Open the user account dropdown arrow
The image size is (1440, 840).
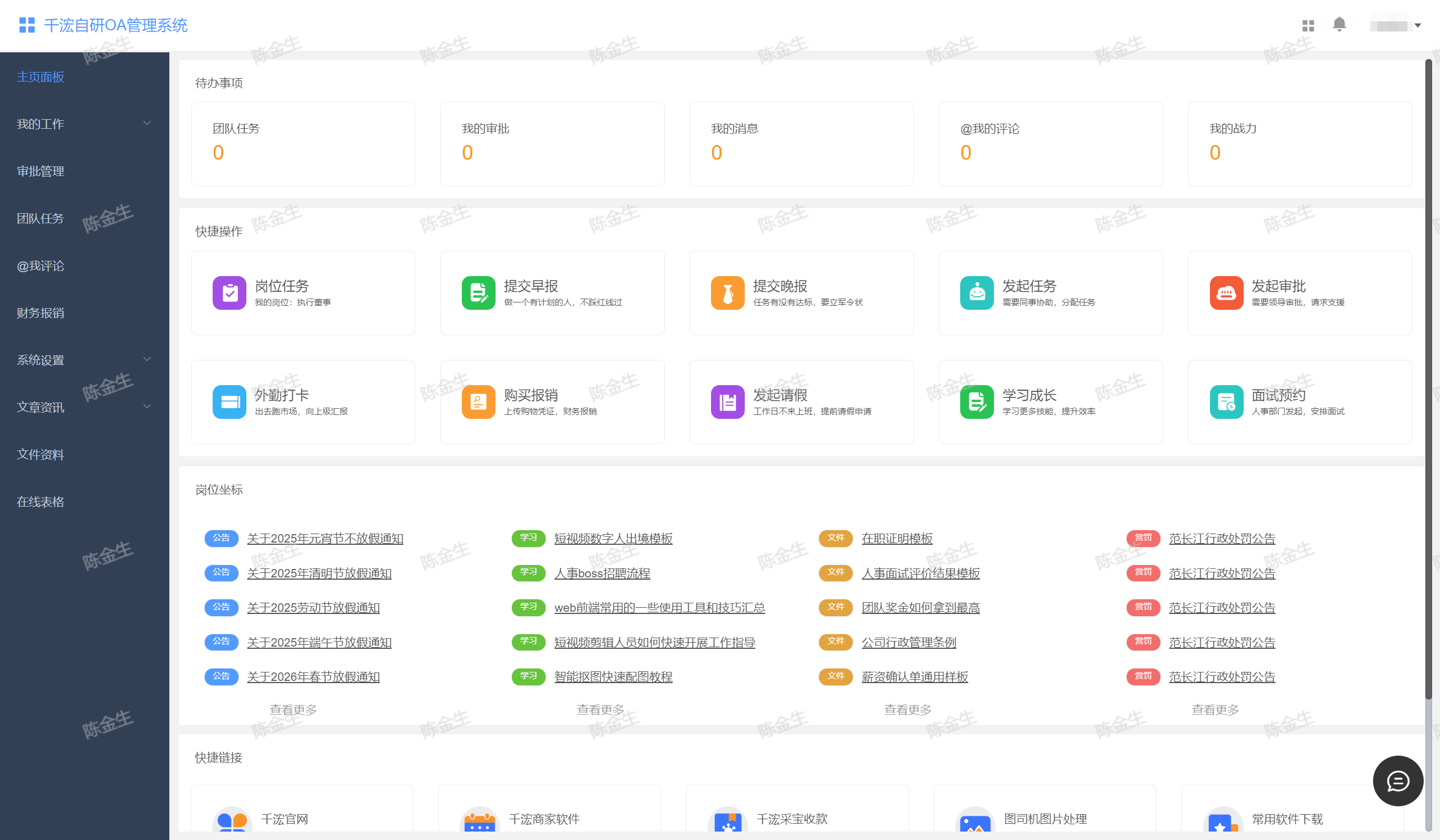[1417, 26]
